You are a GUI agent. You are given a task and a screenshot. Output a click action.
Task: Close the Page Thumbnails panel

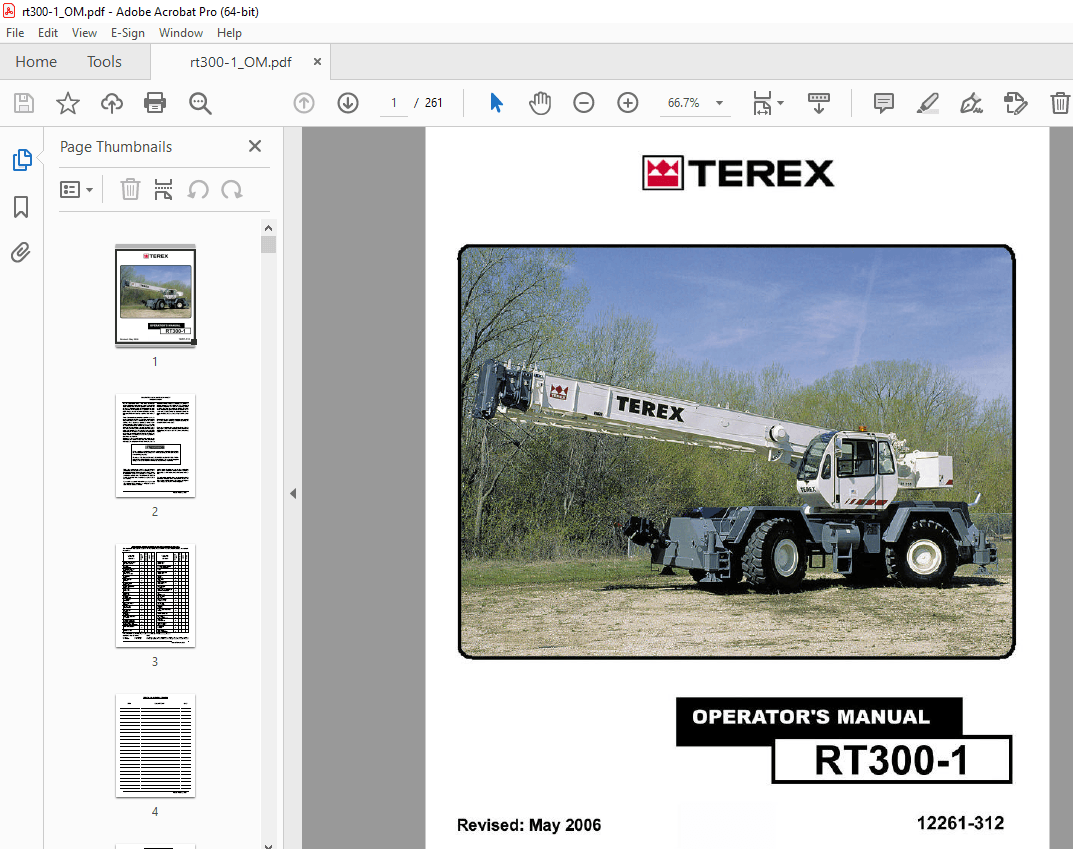255,146
